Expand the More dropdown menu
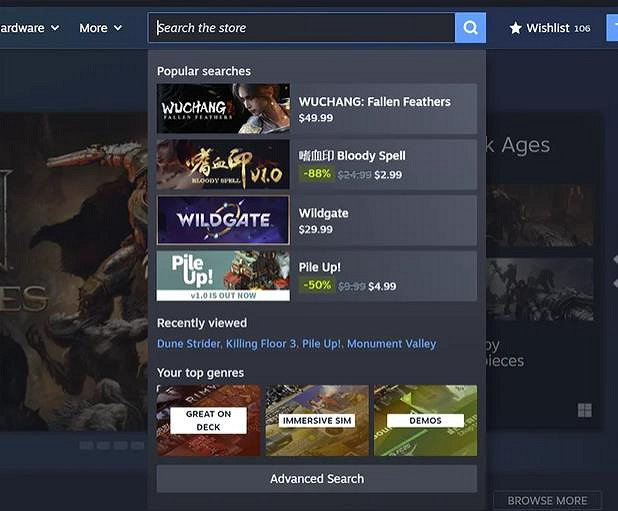 tap(100, 28)
